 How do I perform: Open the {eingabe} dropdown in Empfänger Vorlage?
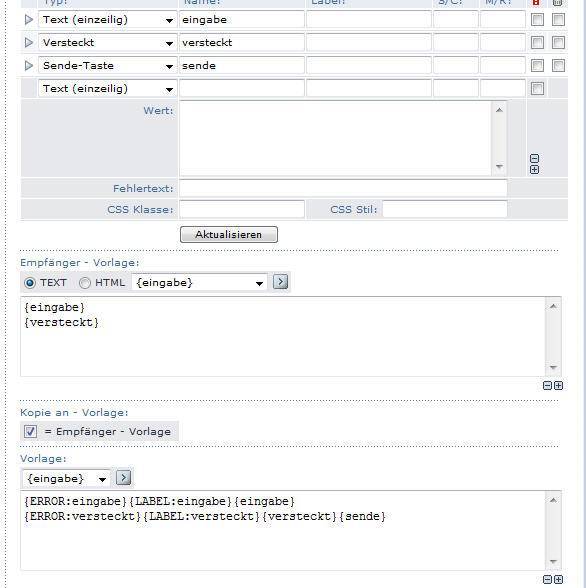[199, 282]
